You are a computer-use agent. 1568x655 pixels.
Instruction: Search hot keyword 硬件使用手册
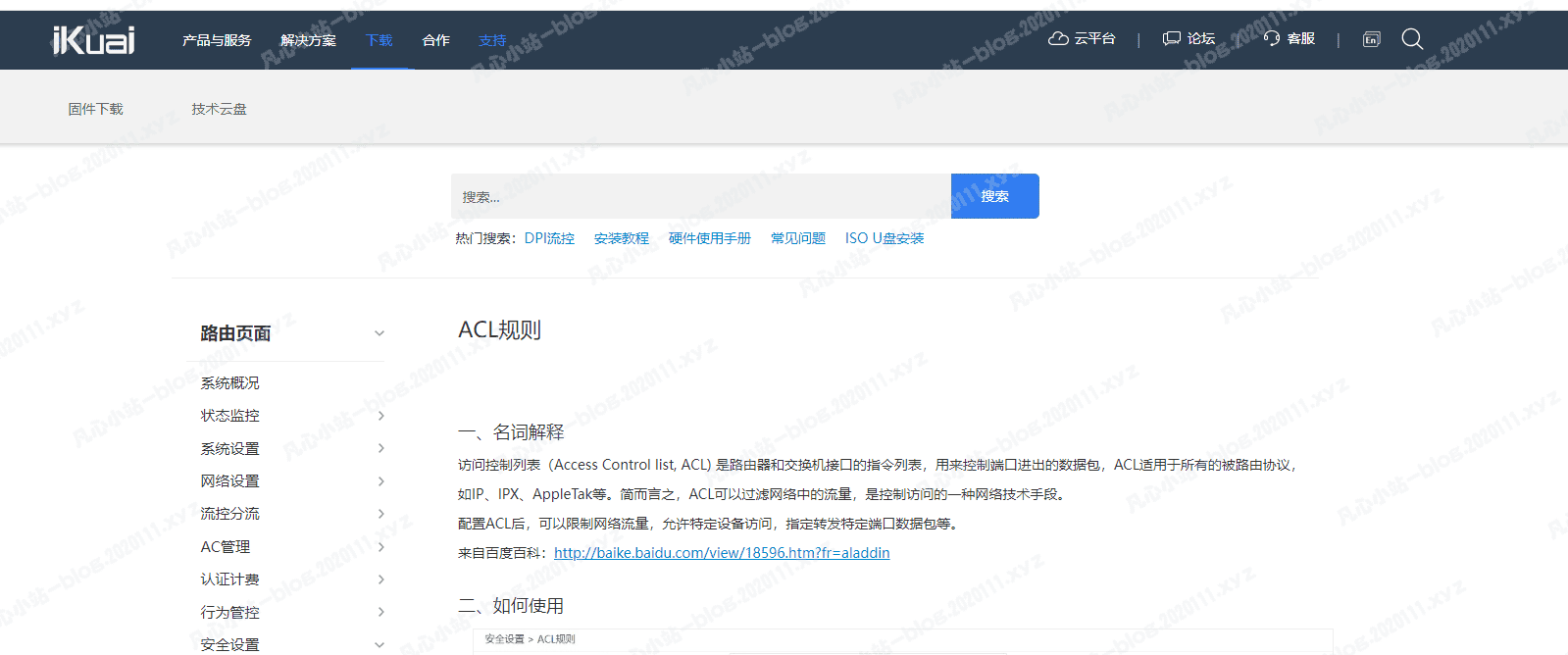click(709, 238)
